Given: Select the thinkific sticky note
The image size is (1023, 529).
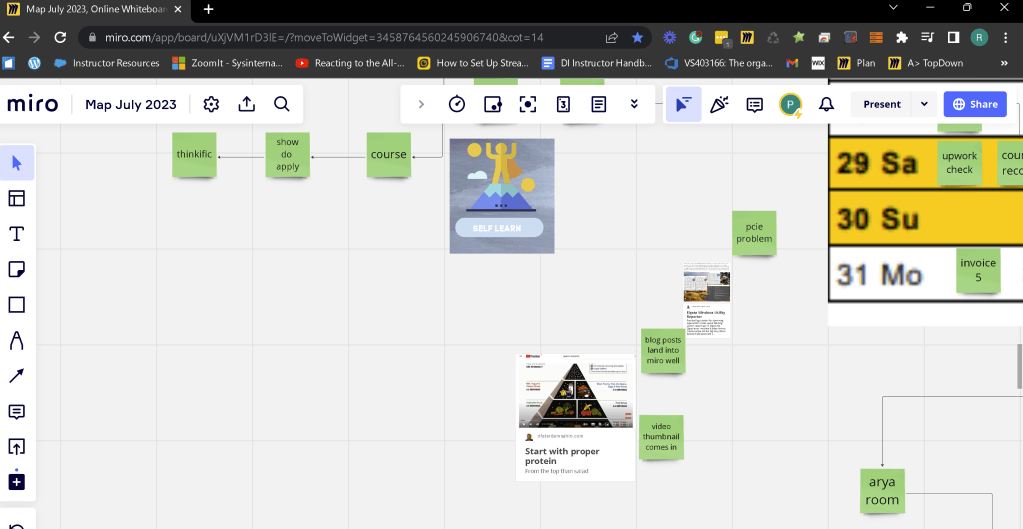Looking at the screenshot, I should click(x=194, y=155).
